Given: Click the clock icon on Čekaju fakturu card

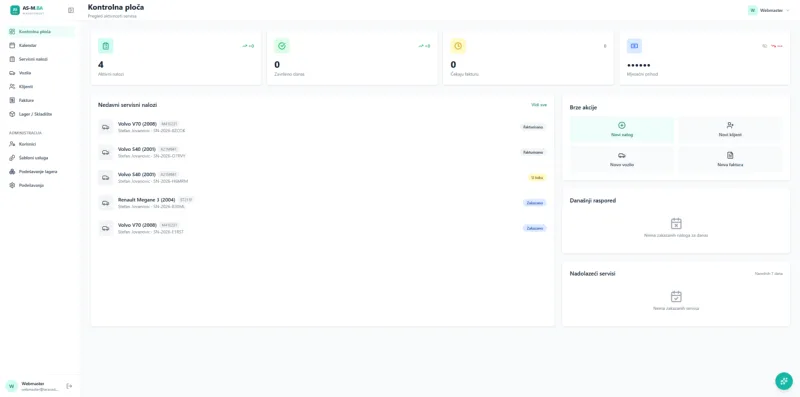Looking at the screenshot, I should point(458,46).
